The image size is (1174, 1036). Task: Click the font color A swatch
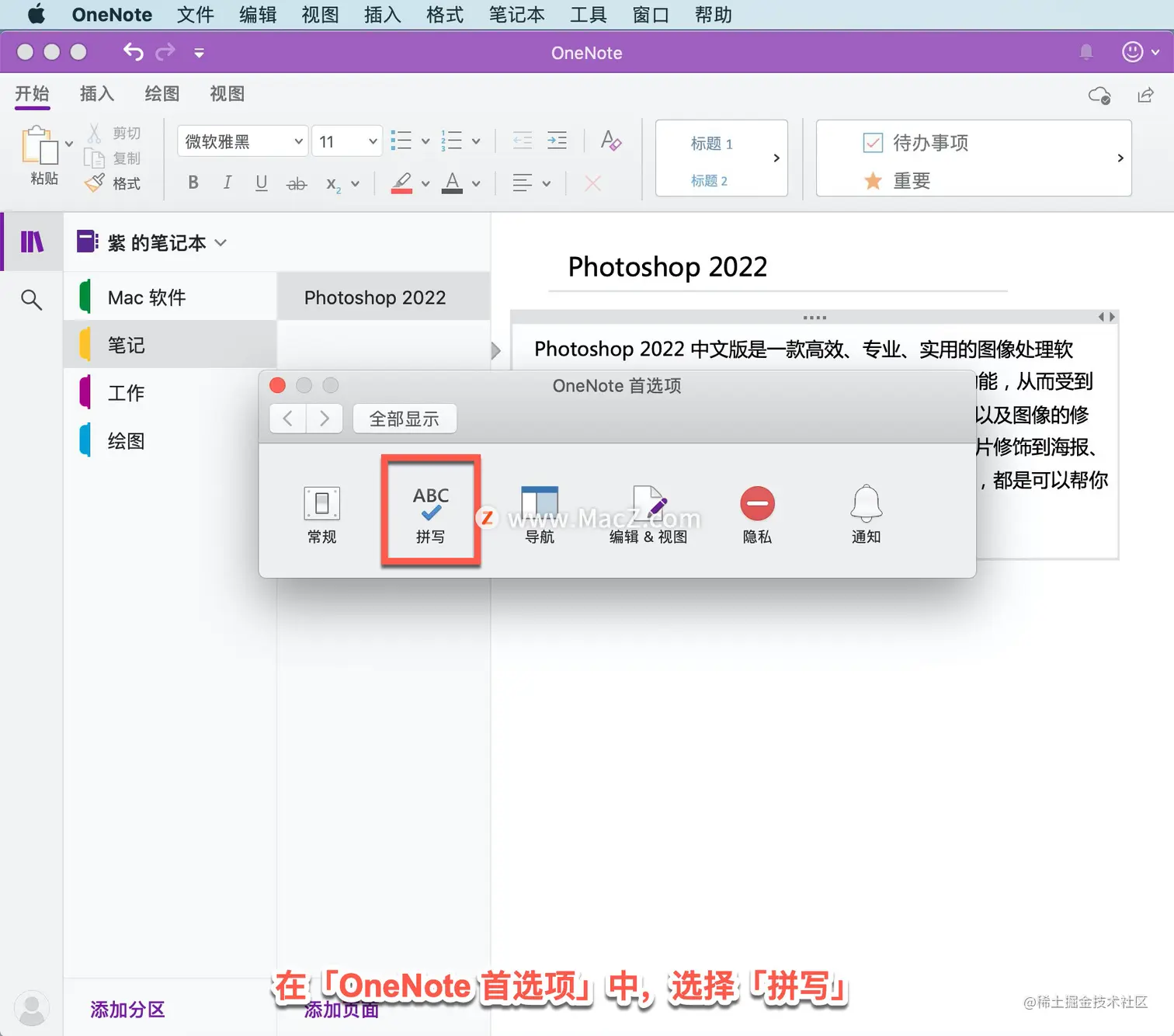click(x=452, y=183)
